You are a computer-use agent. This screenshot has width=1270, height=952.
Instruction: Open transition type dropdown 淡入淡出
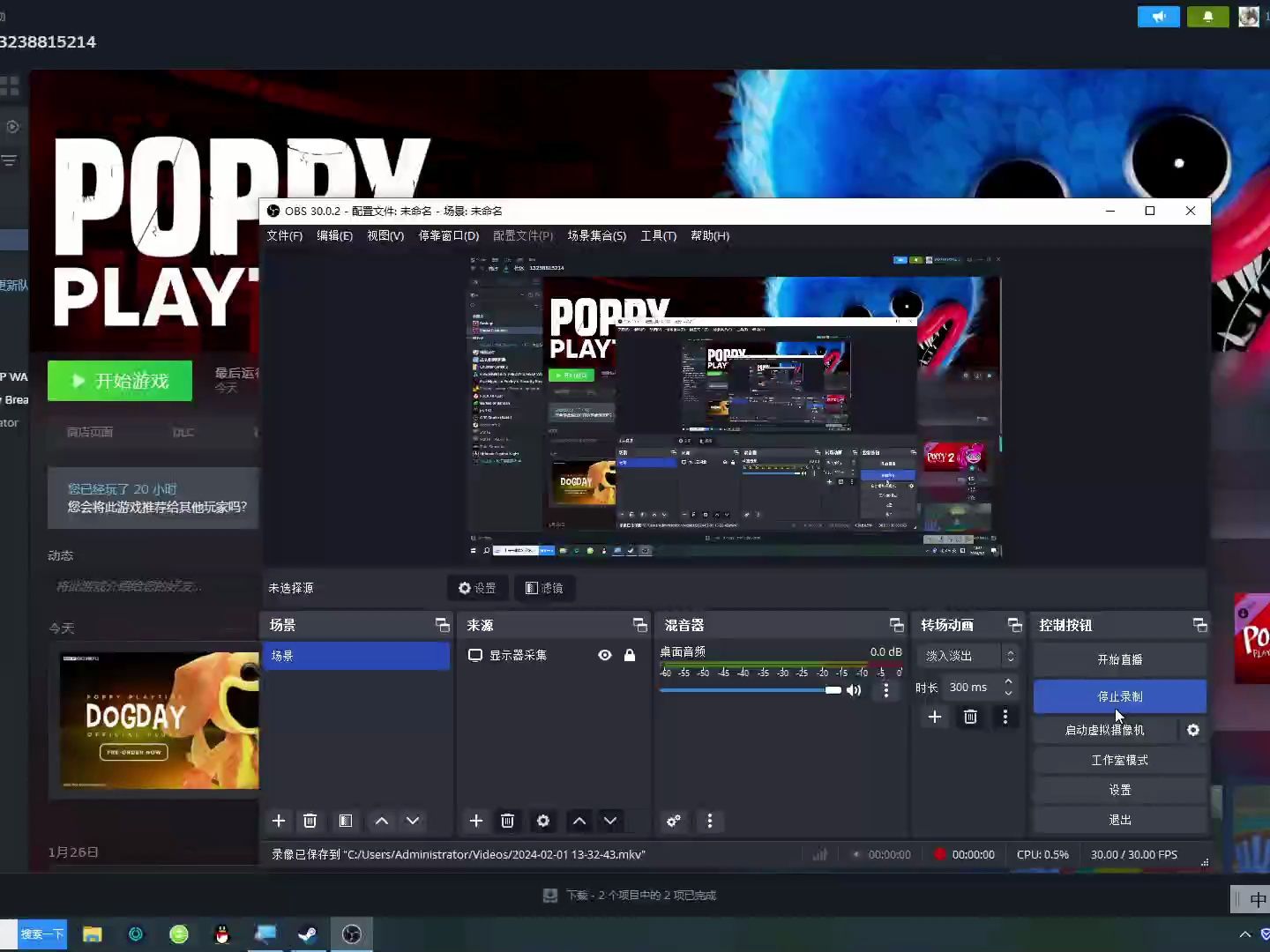968,656
